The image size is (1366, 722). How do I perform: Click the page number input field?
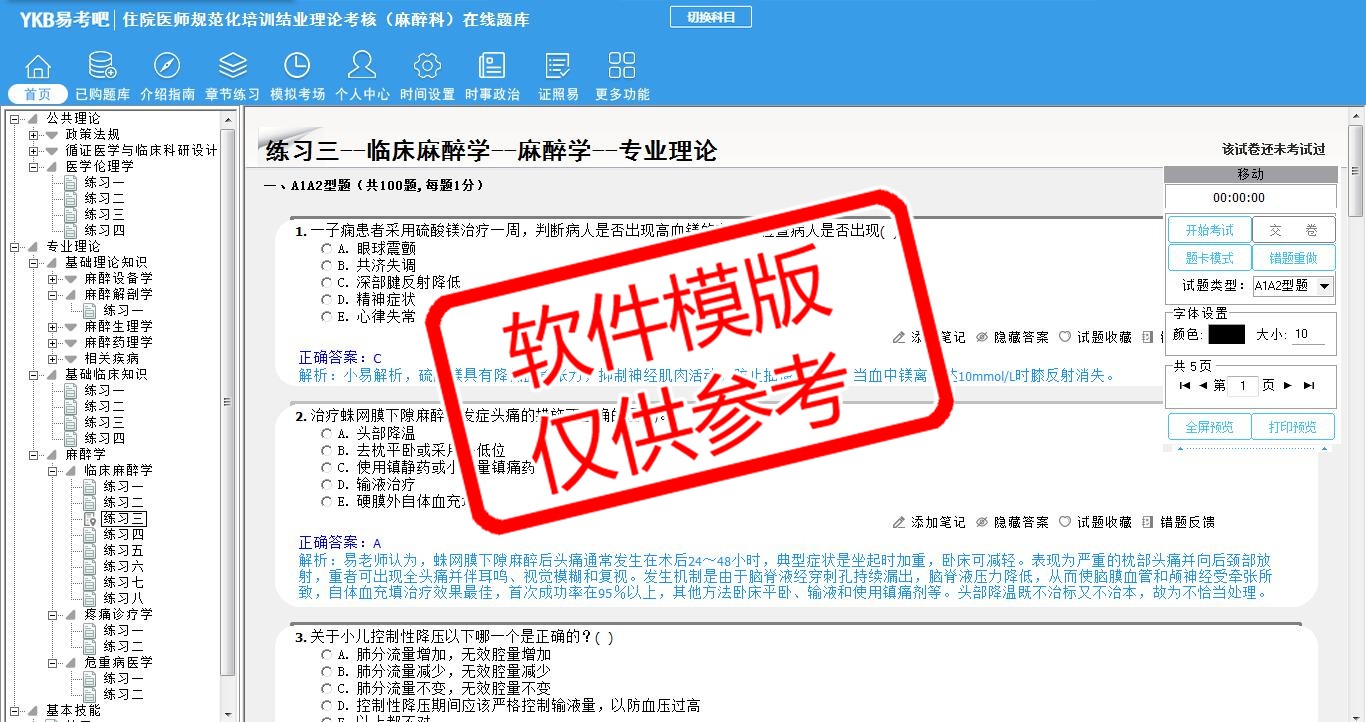(1242, 386)
